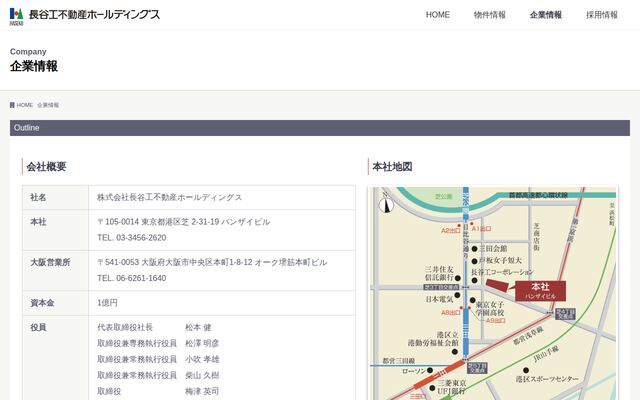Click the name 松澤 明彦
This screenshot has height=400, width=640.
pos(202,343)
